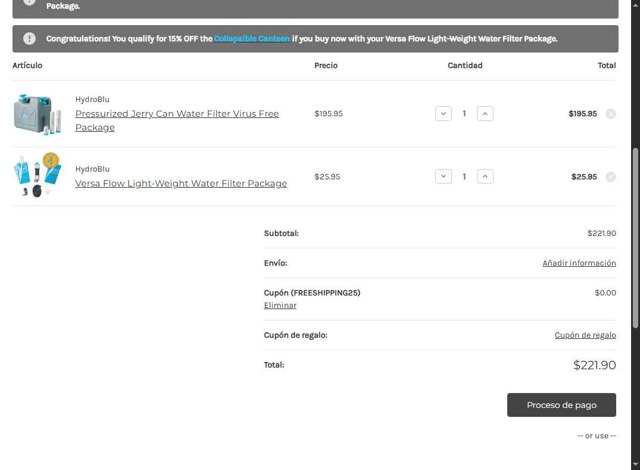
Task: Click the coupon discount value $0.00
Action: click(x=605, y=293)
